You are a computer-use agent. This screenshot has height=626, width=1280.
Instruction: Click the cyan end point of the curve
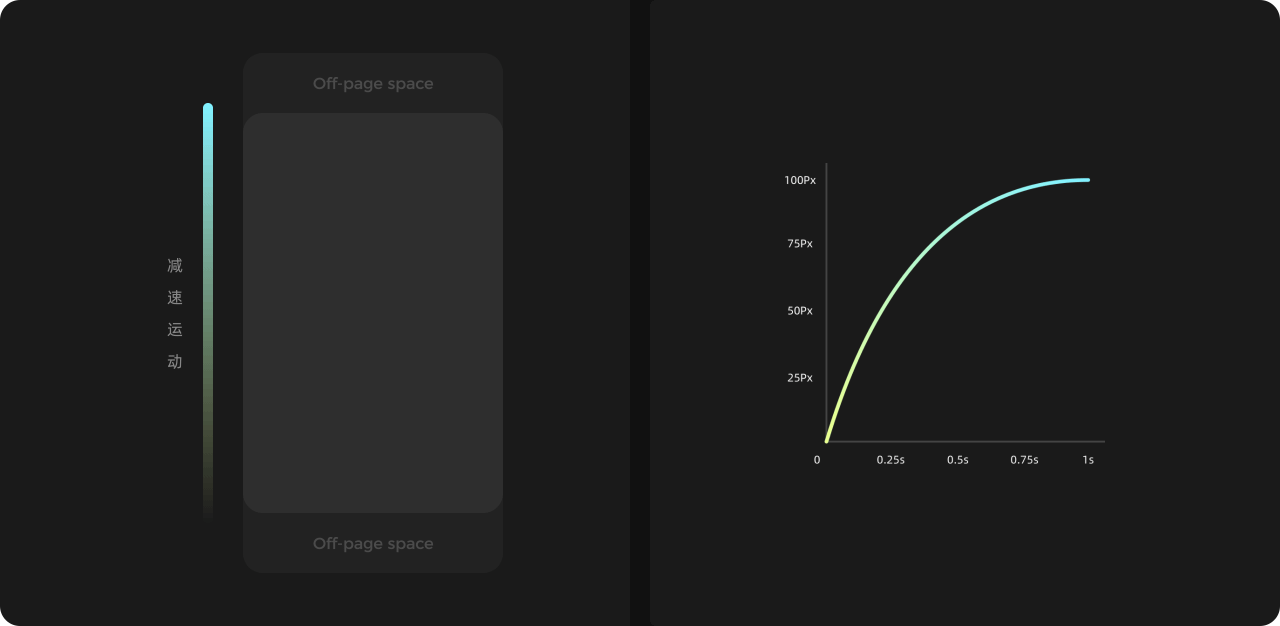point(1087,180)
